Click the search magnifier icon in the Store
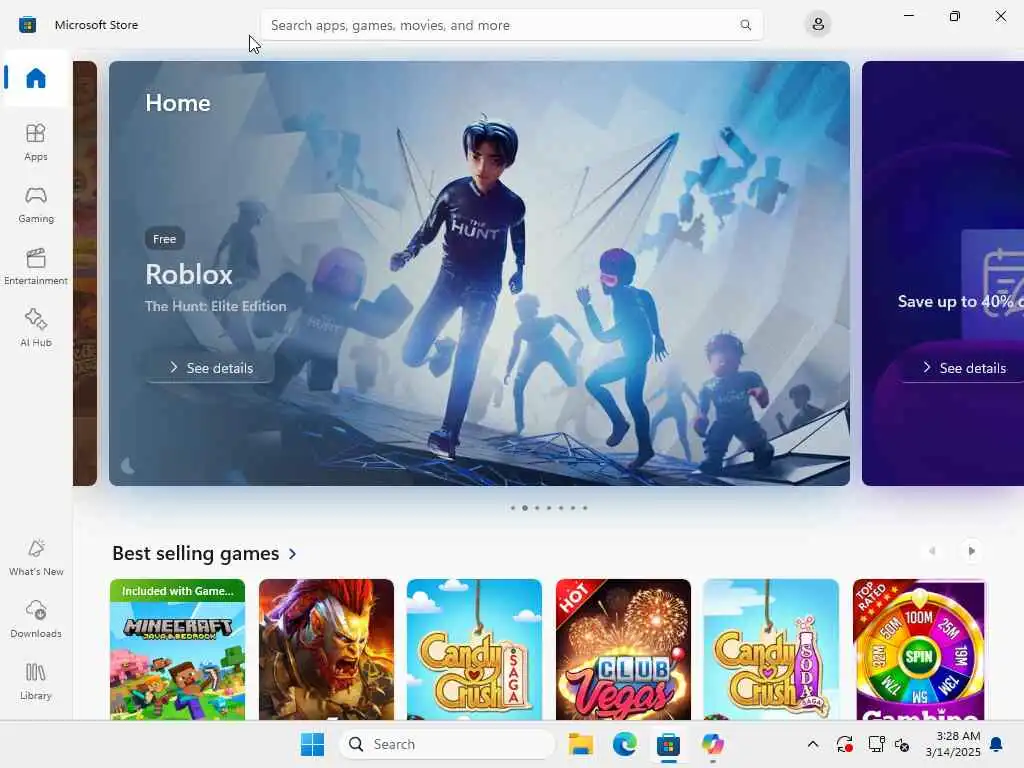Viewport: 1024px width, 768px height. click(745, 25)
